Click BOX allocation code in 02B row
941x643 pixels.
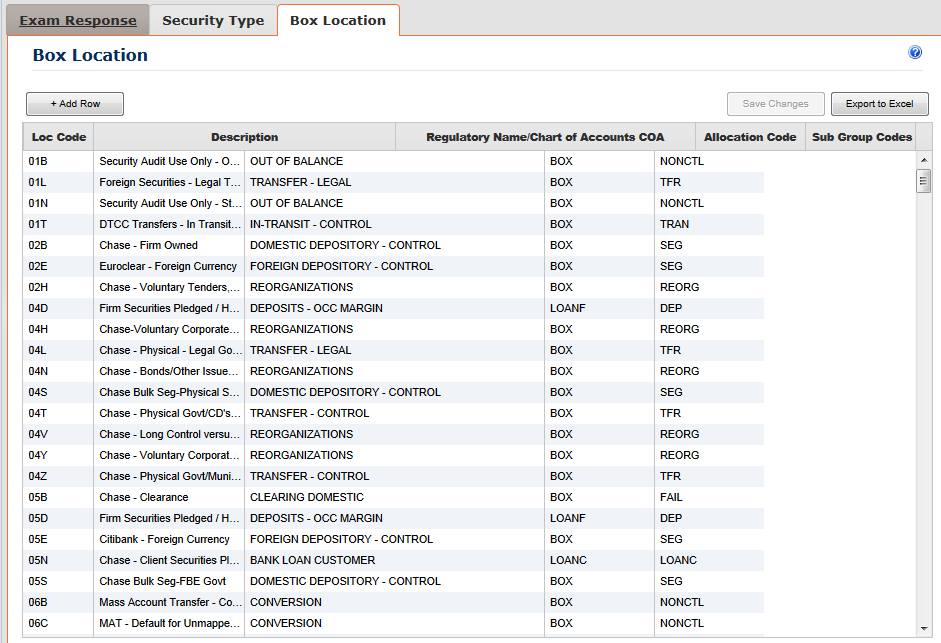(561, 246)
